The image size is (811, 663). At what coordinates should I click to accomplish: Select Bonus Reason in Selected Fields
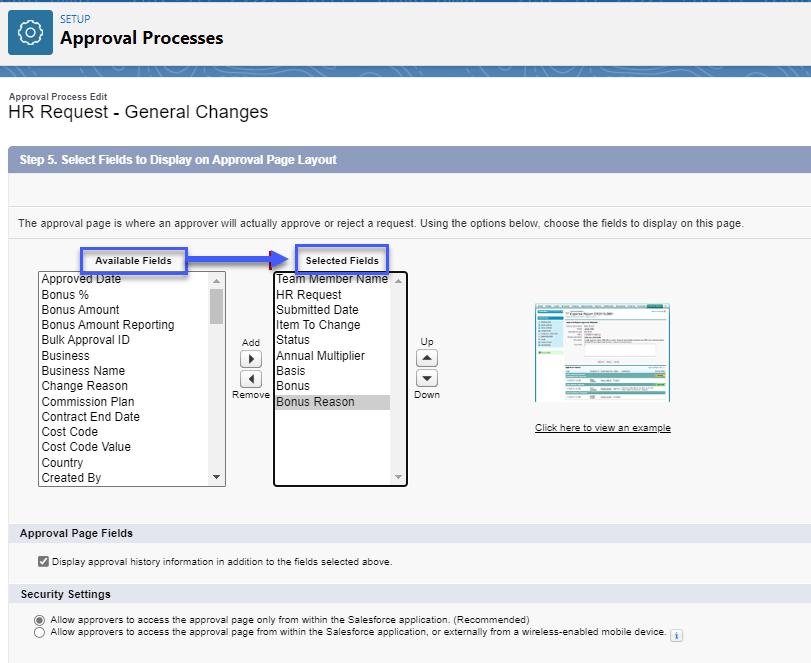(x=315, y=401)
